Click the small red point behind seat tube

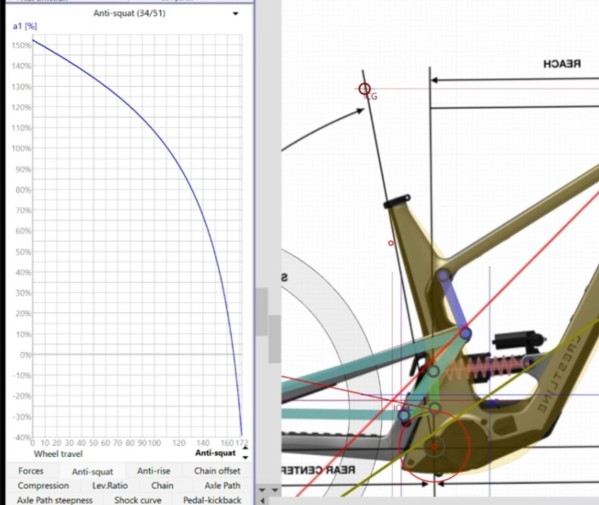pyautogui.click(x=390, y=243)
